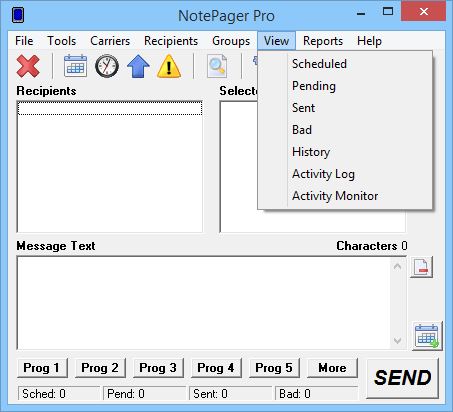
Task: Close the open View menu
Action: 276,41
